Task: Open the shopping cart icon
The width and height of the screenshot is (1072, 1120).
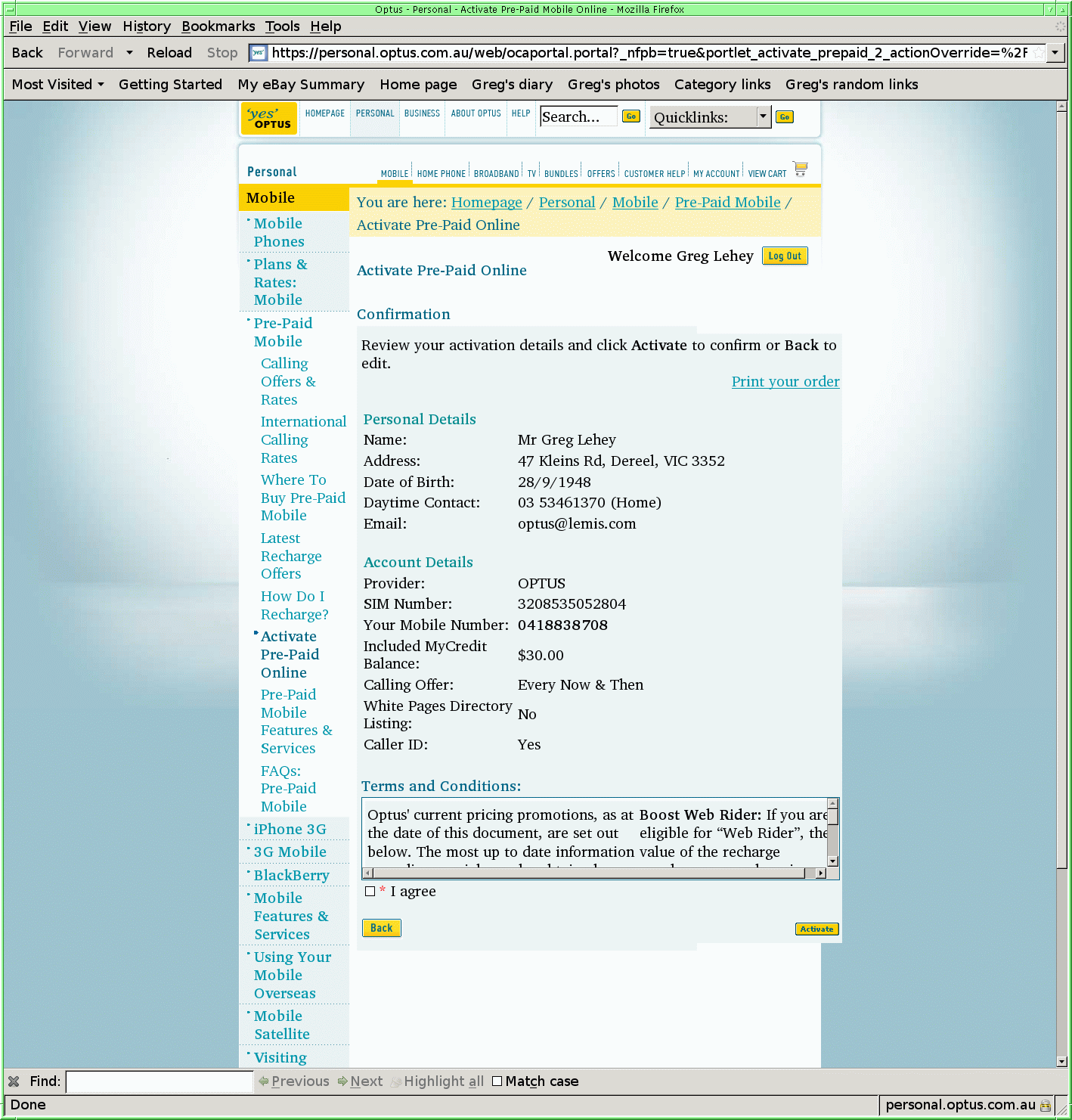Action: pos(800,169)
